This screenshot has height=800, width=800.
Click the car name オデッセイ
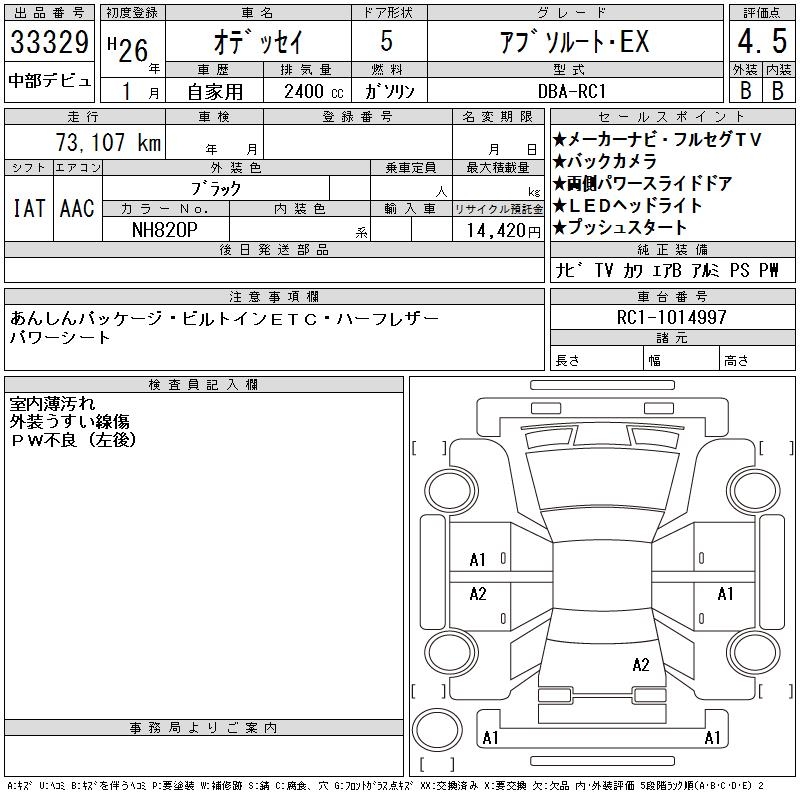click(x=258, y=42)
